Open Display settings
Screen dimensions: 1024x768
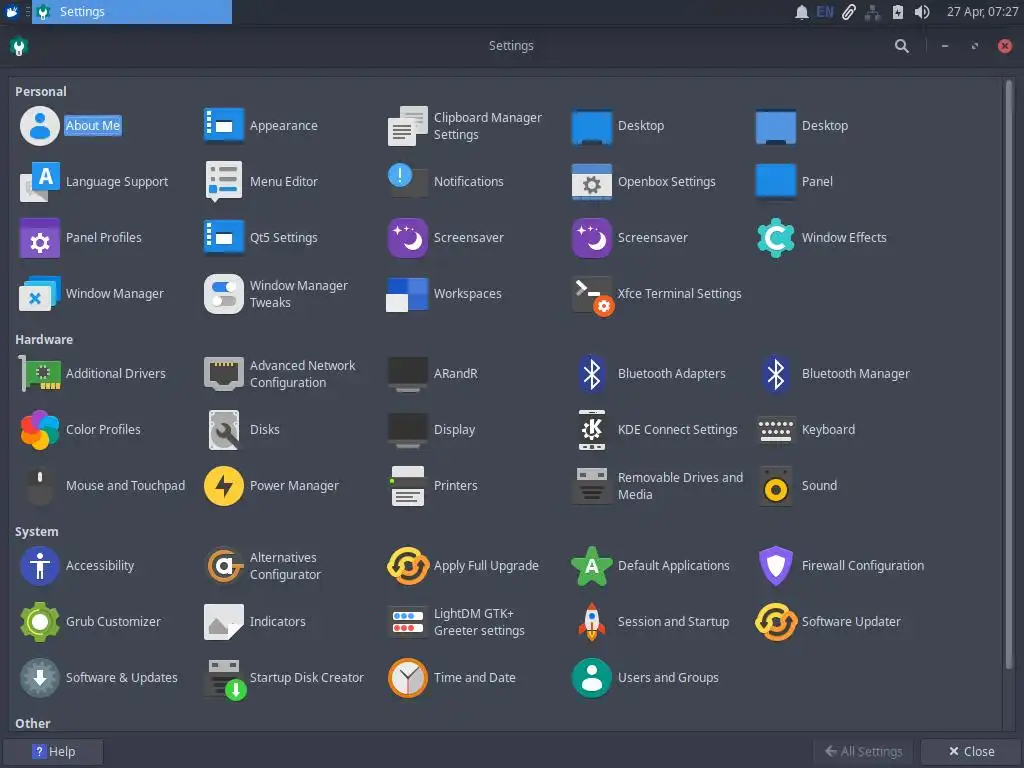click(x=431, y=430)
